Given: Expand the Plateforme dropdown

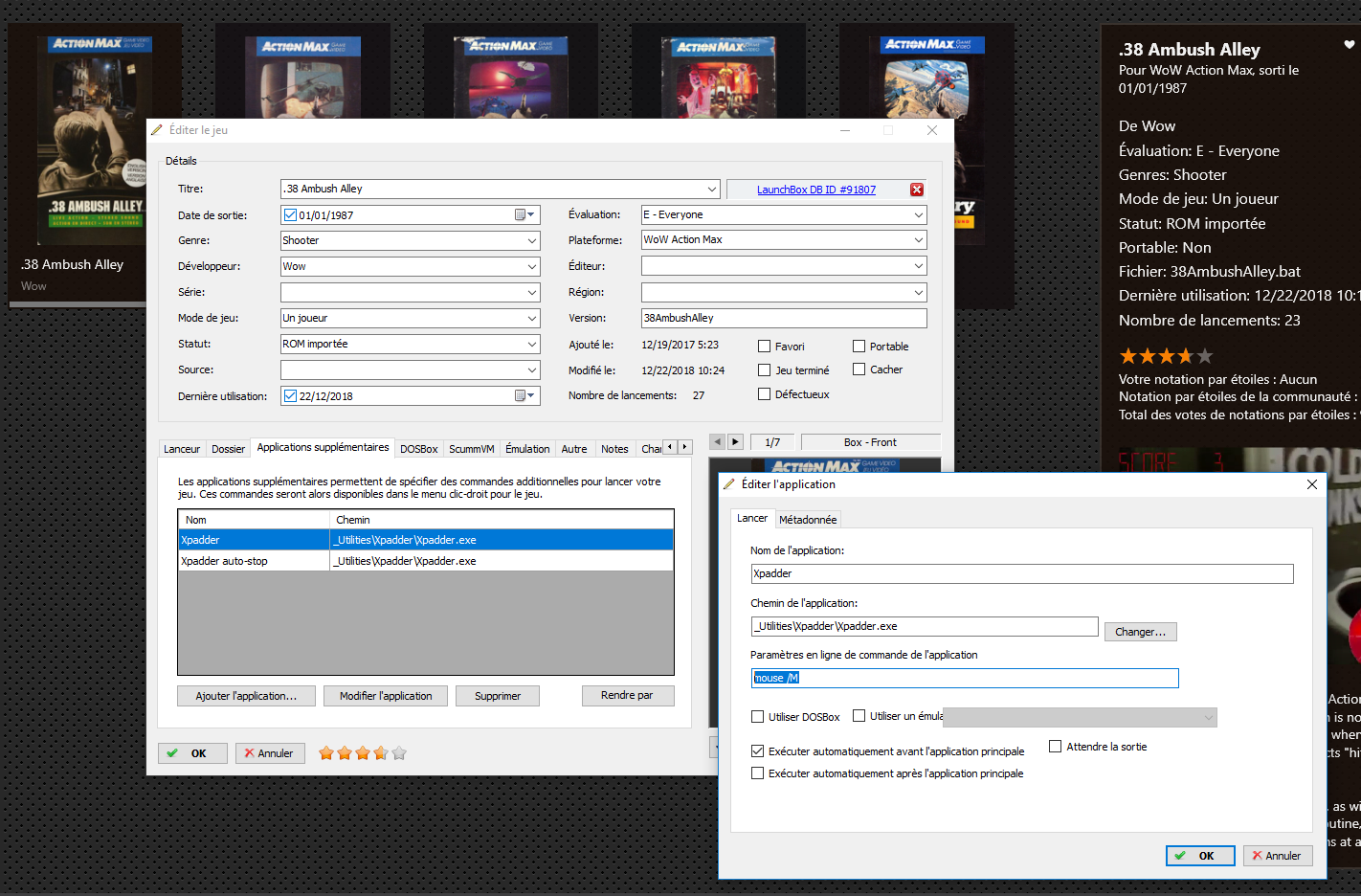Looking at the screenshot, I should click(919, 240).
